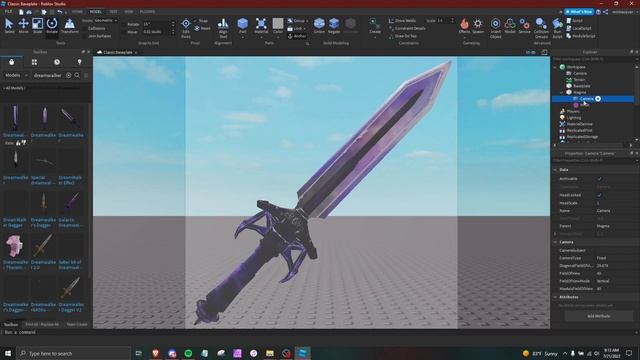
Task: Click the What's New button
Action: tap(579, 12)
